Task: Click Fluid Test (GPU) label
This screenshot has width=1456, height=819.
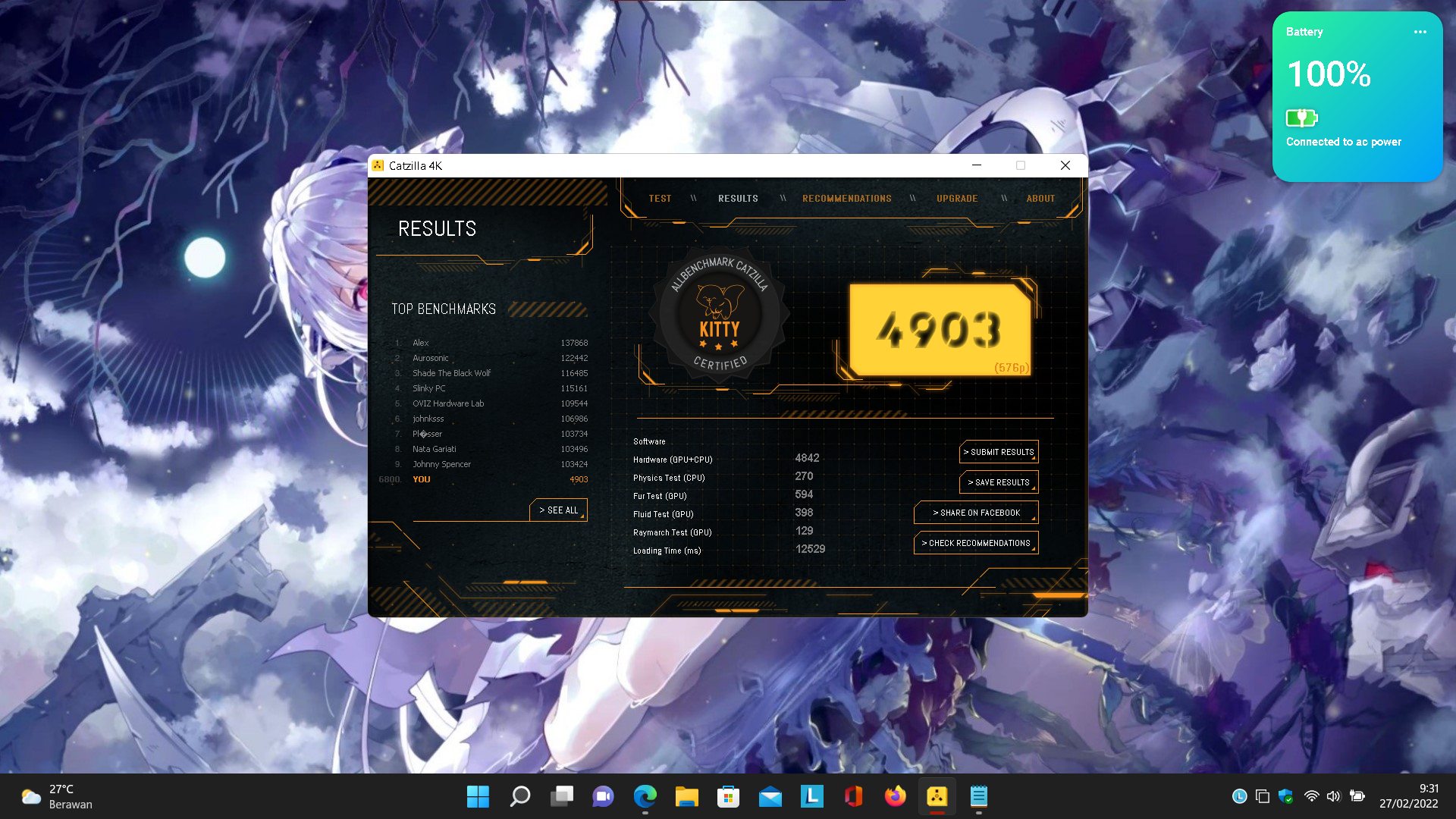Action: tap(663, 514)
